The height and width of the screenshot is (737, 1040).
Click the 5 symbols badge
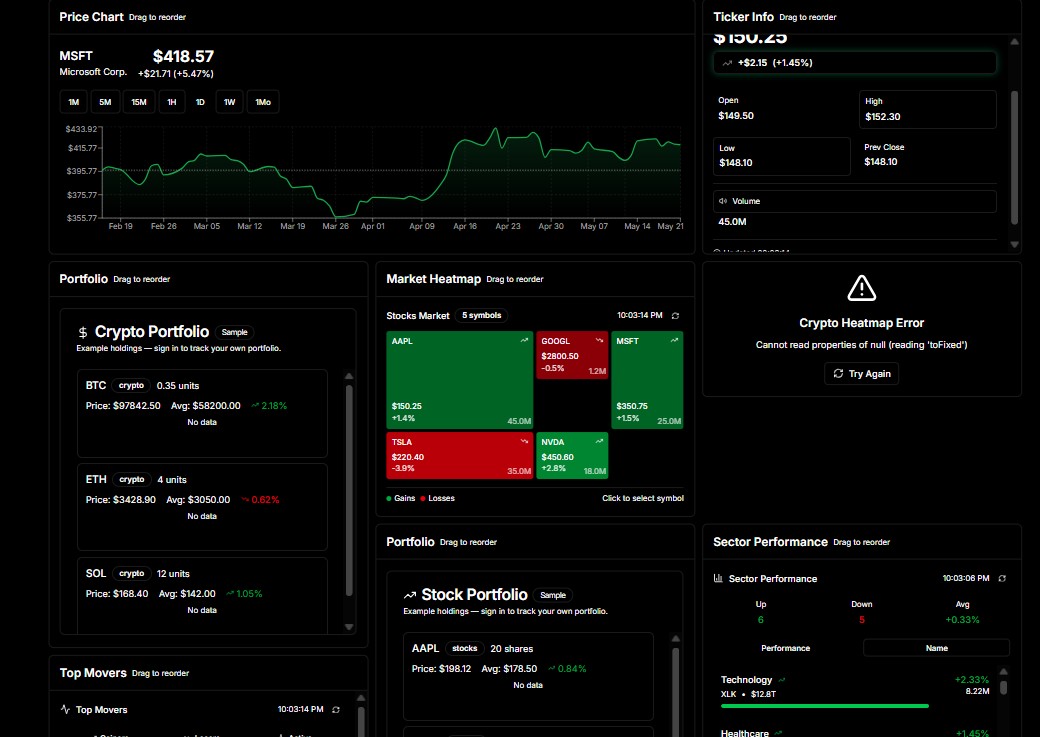pyautogui.click(x=482, y=315)
